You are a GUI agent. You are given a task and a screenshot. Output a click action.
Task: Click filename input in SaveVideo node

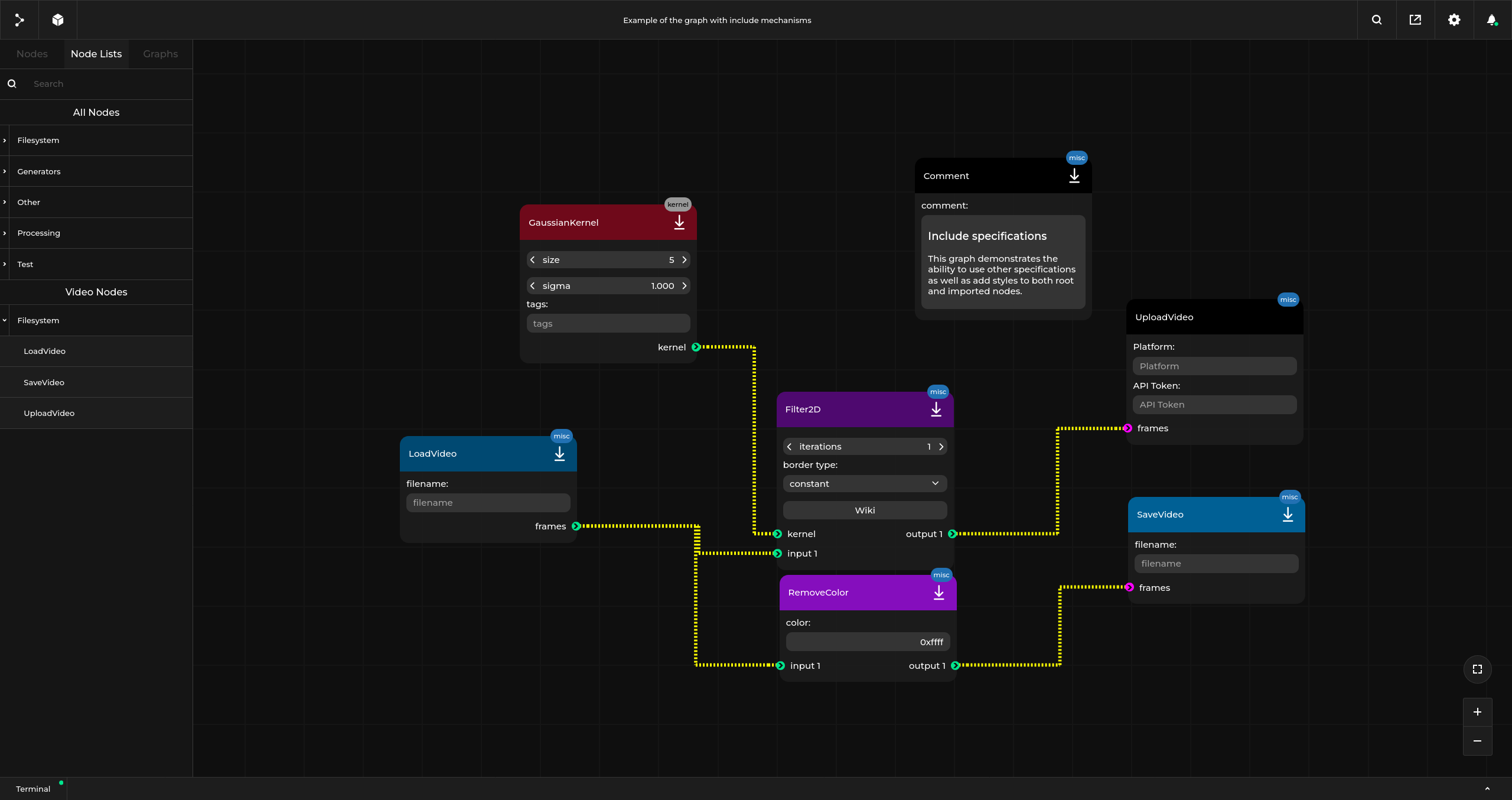(x=1216, y=564)
